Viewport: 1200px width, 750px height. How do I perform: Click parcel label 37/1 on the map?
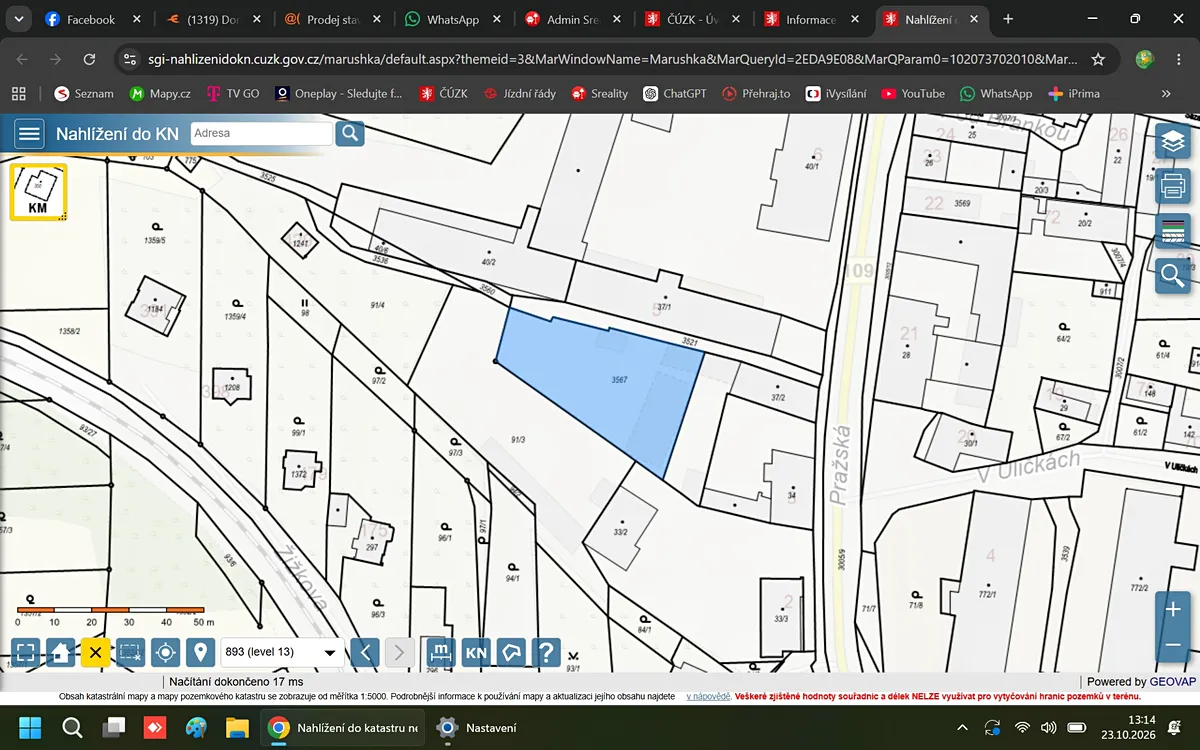pos(664,308)
